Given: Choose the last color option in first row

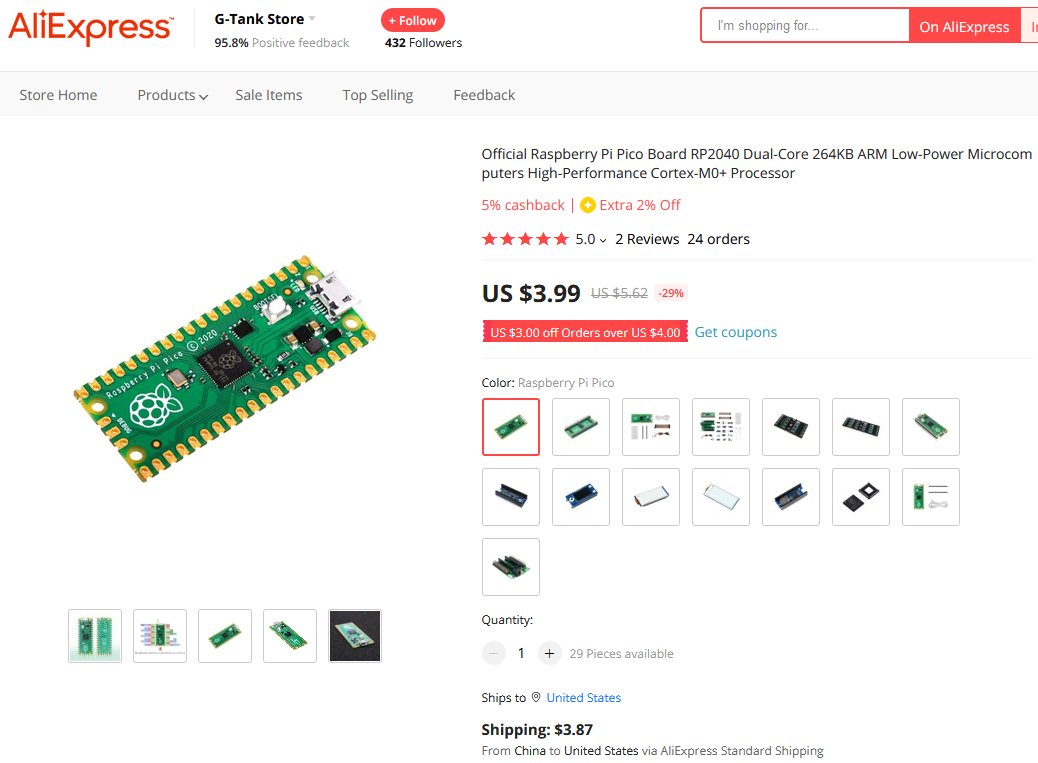Looking at the screenshot, I should (x=930, y=427).
